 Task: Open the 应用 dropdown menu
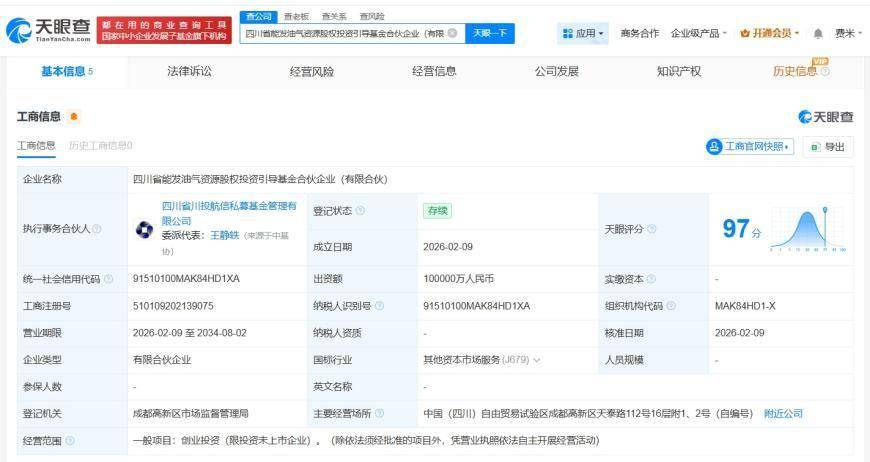coord(583,34)
